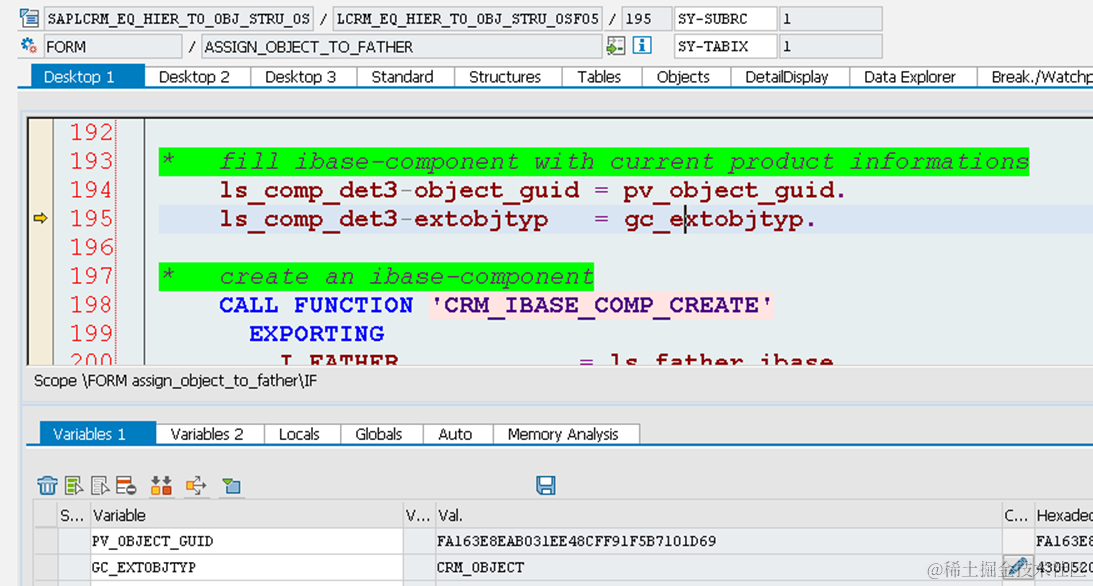Image resolution: width=1093 pixels, height=586 pixels.
Task: Select the row header of GC_EXTOBJTYP
Action: pyautogui.click(x=46, y=567)
